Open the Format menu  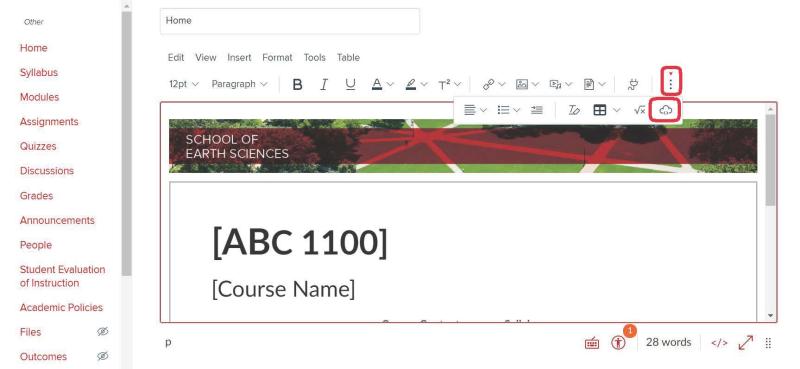pos(277,58)
